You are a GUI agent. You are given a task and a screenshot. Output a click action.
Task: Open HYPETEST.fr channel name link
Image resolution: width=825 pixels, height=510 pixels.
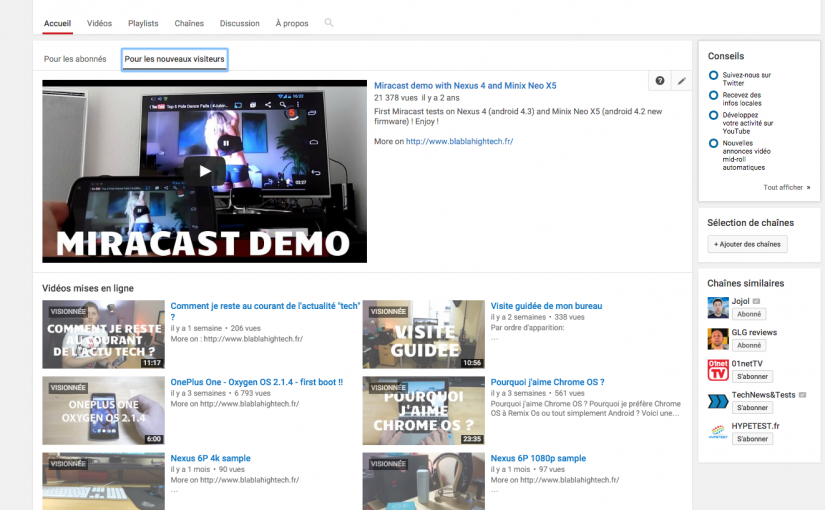click(756, 426)
